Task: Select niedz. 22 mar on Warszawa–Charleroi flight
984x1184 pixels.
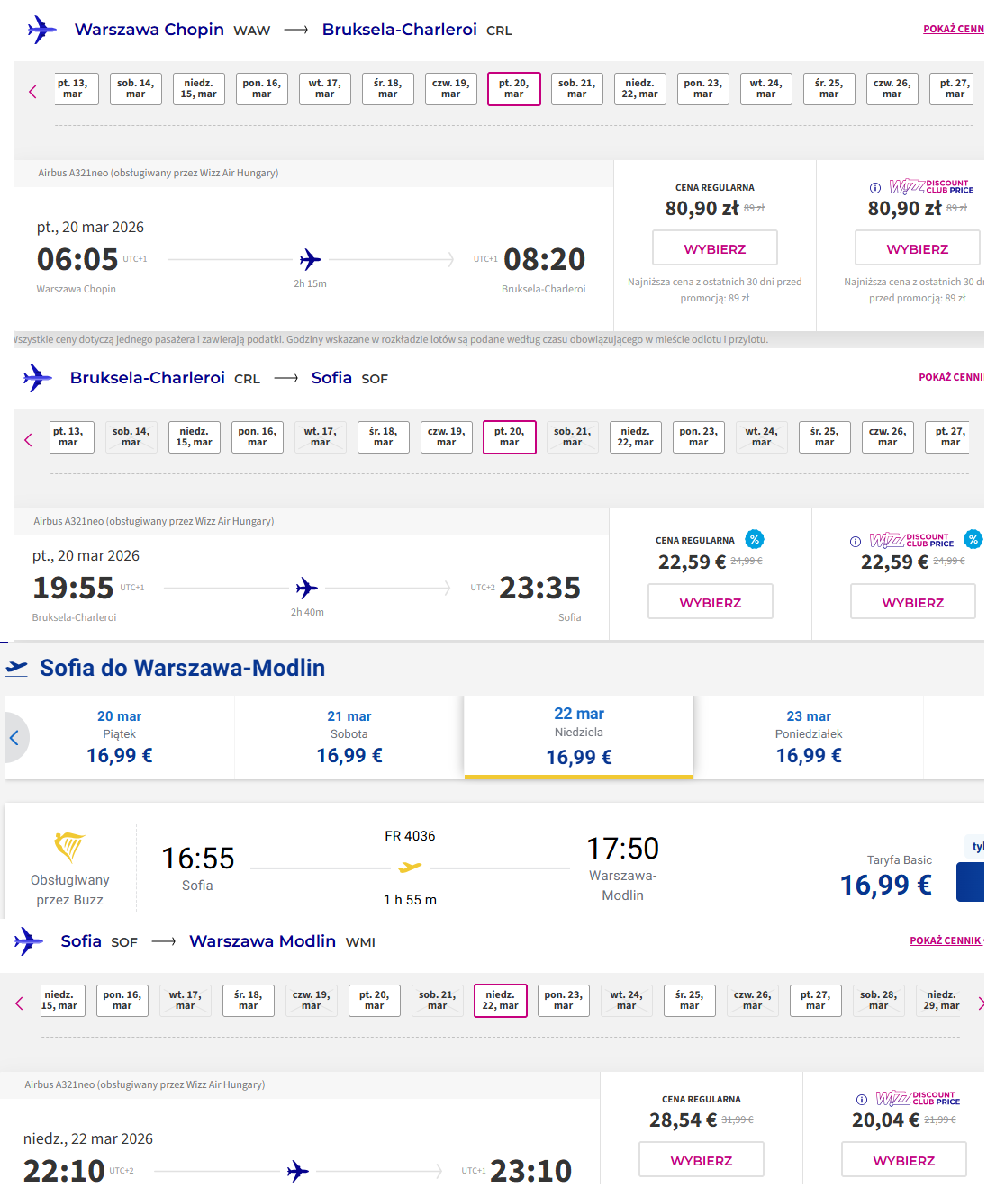Action: (x=640, y=88)
